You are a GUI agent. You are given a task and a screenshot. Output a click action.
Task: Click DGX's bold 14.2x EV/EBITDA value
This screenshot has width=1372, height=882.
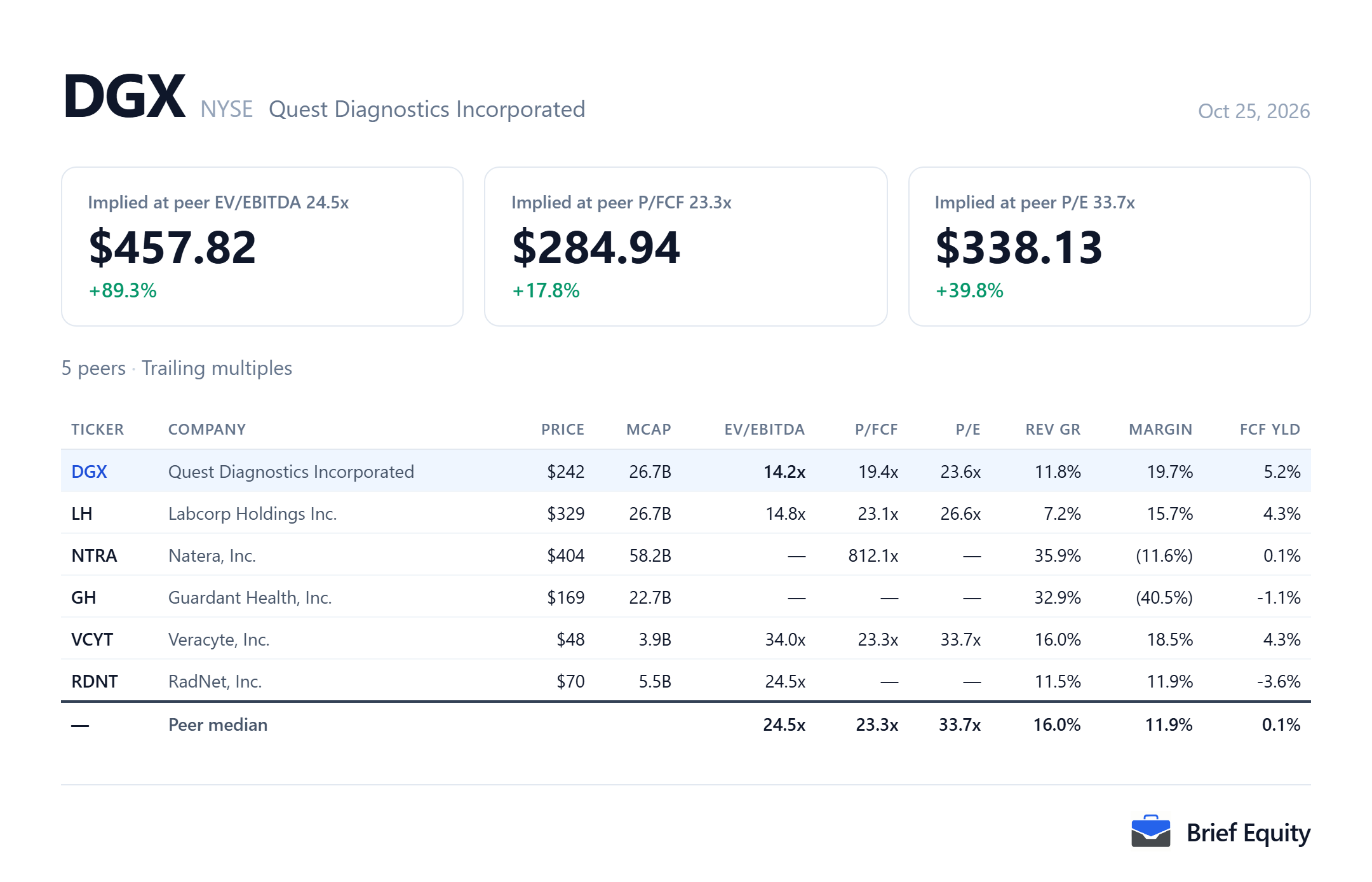[x=784, y=472]
